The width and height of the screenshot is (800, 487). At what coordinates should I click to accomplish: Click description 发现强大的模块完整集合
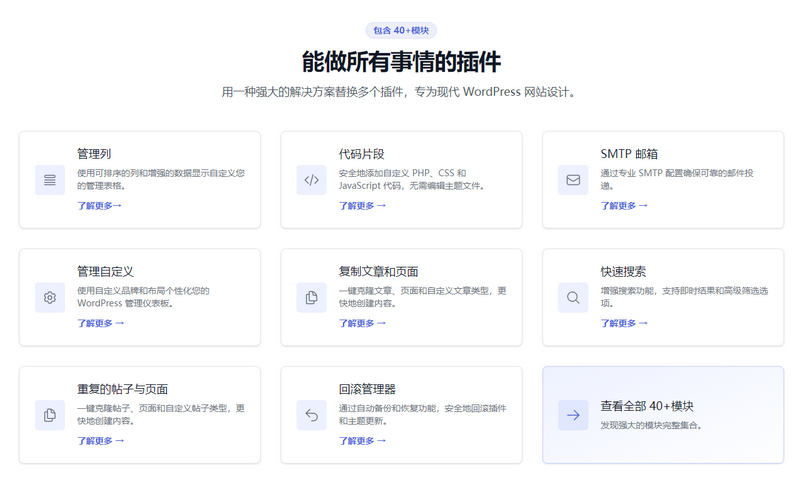(651, 425)
